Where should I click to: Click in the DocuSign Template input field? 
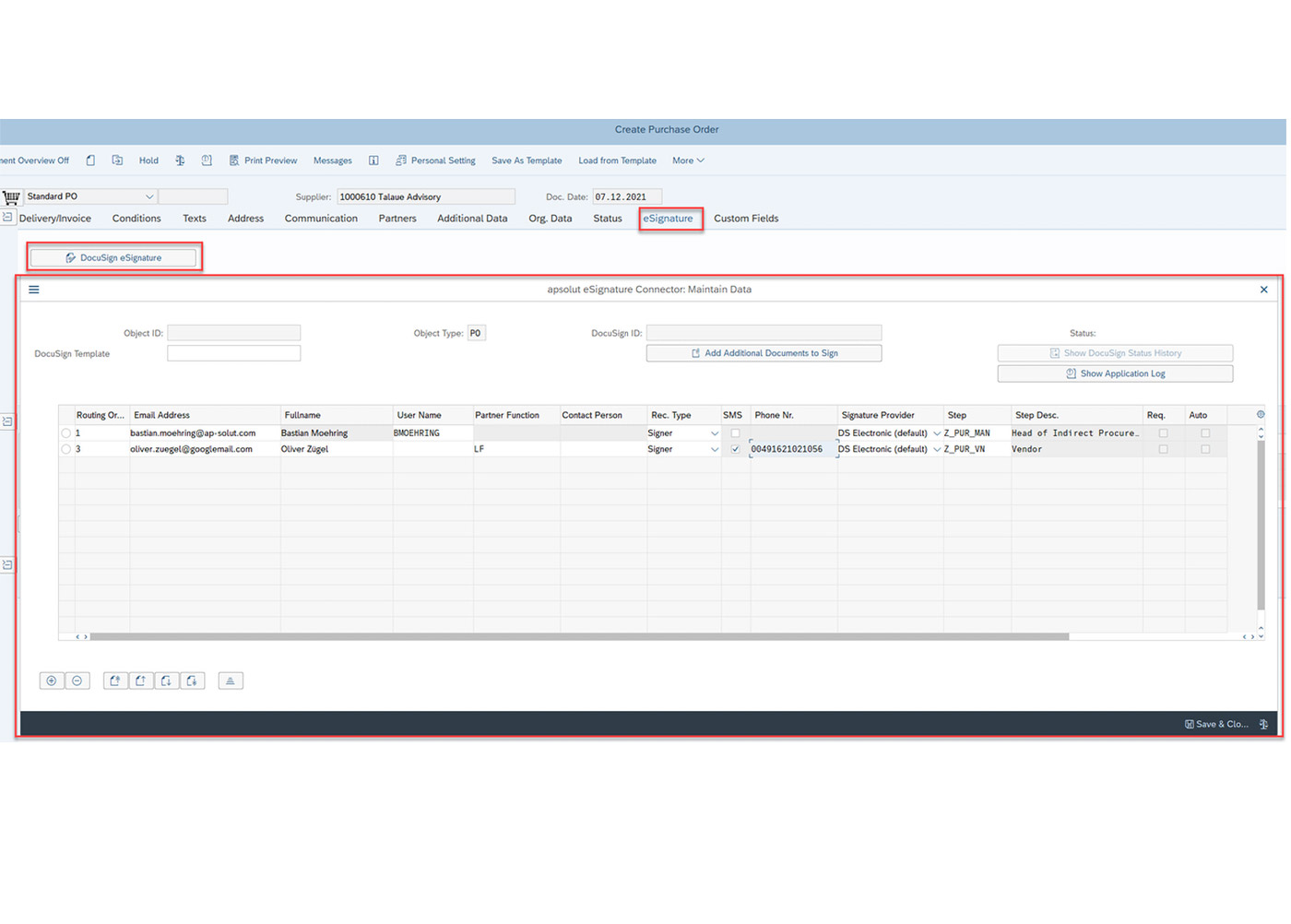click(233, 353)
